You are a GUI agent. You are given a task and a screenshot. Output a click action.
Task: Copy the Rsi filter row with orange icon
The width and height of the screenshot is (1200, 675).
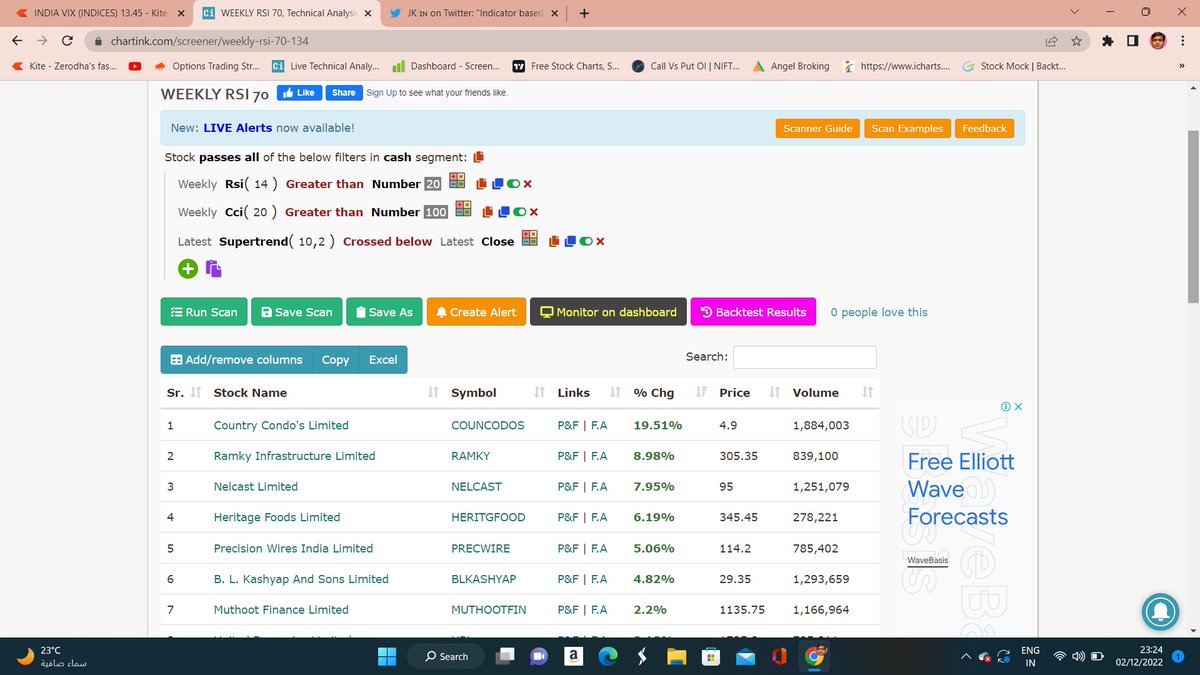(481, 184)
